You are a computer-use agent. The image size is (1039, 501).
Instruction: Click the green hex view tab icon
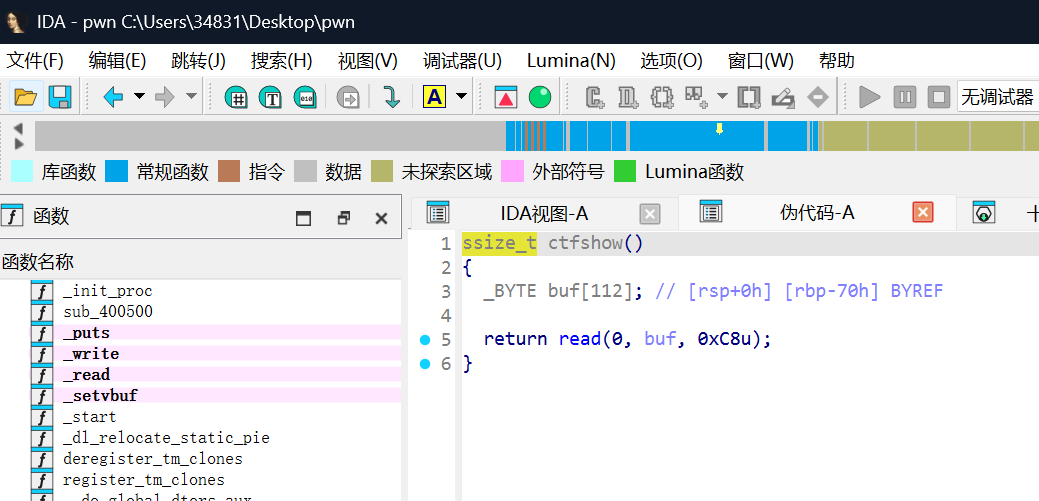[984, 213]
